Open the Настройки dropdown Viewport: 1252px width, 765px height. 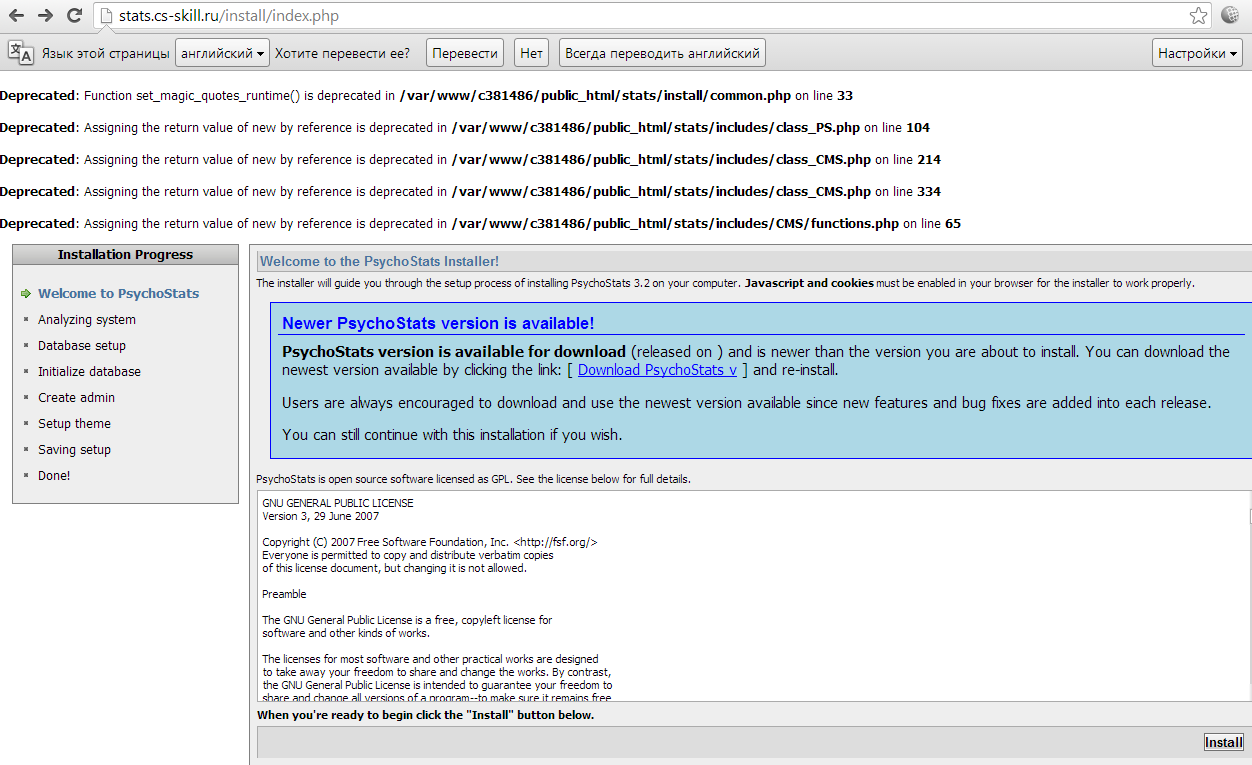tap(1198, 53)
